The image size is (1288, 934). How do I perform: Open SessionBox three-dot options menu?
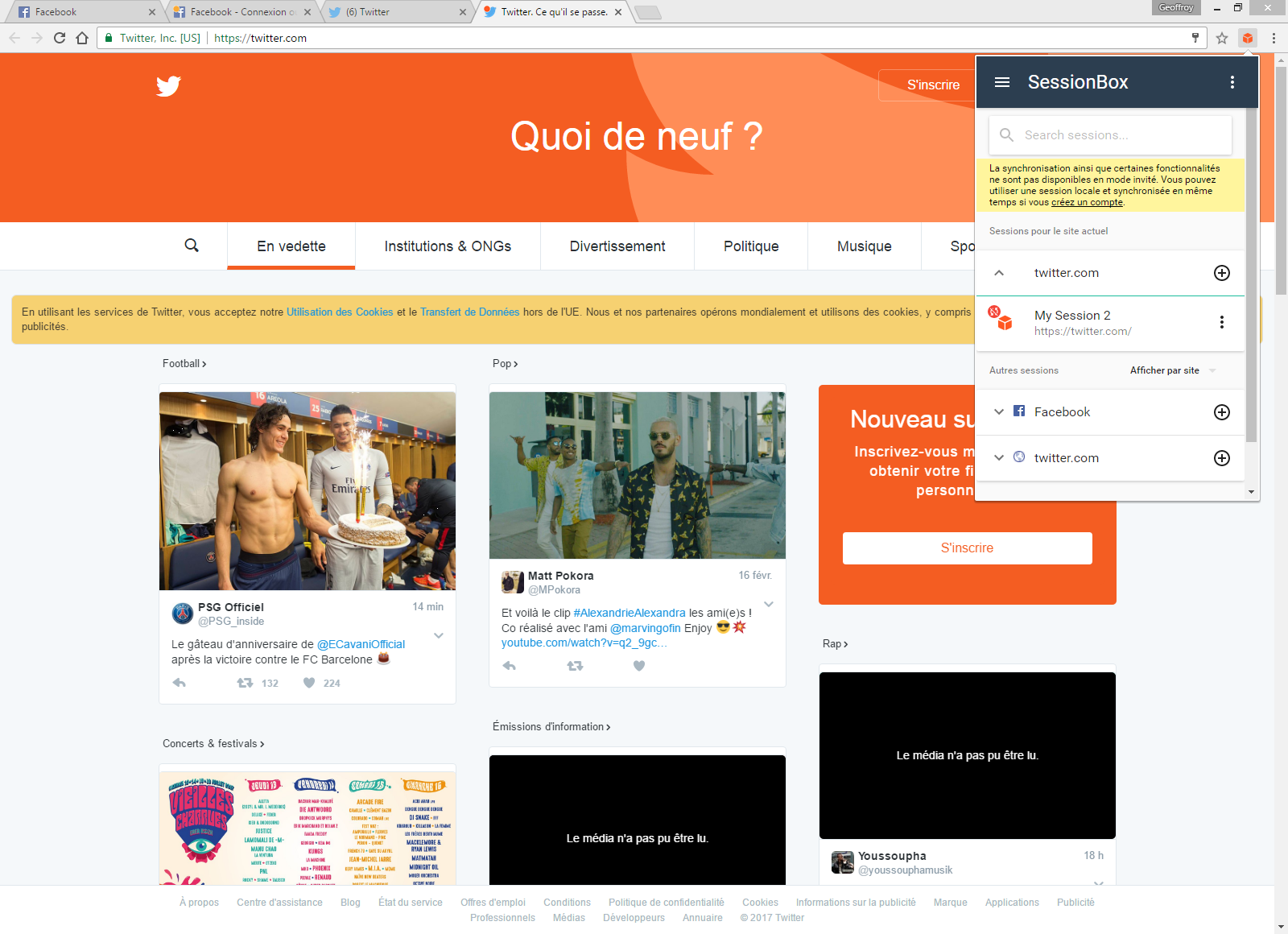(x=1232, y=82)
